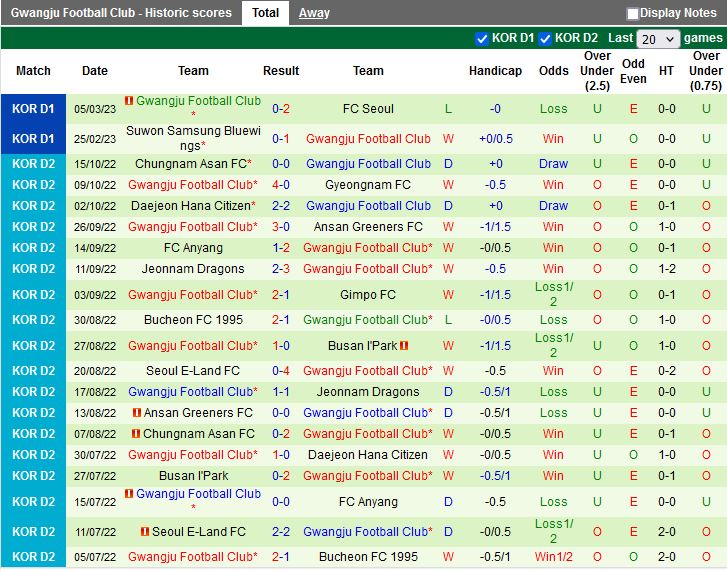Click the Over Under (0.75) column header
Screen dimensions: 727x571
[706, 71]
